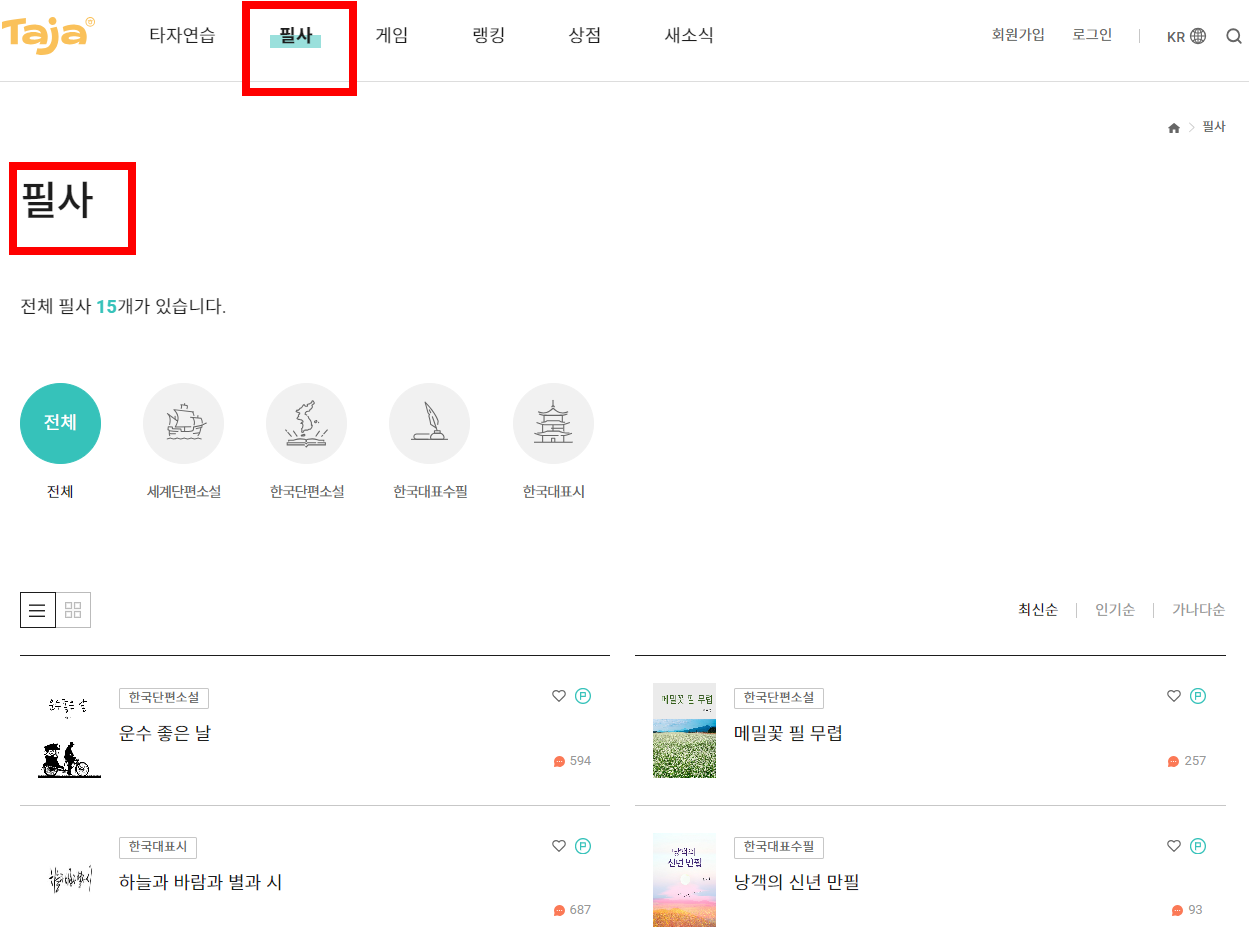Viewport: 1249px width, 942px height.
Task: Open the 한국대표수필 quill filter icon
Action: [x=430, y=422]
